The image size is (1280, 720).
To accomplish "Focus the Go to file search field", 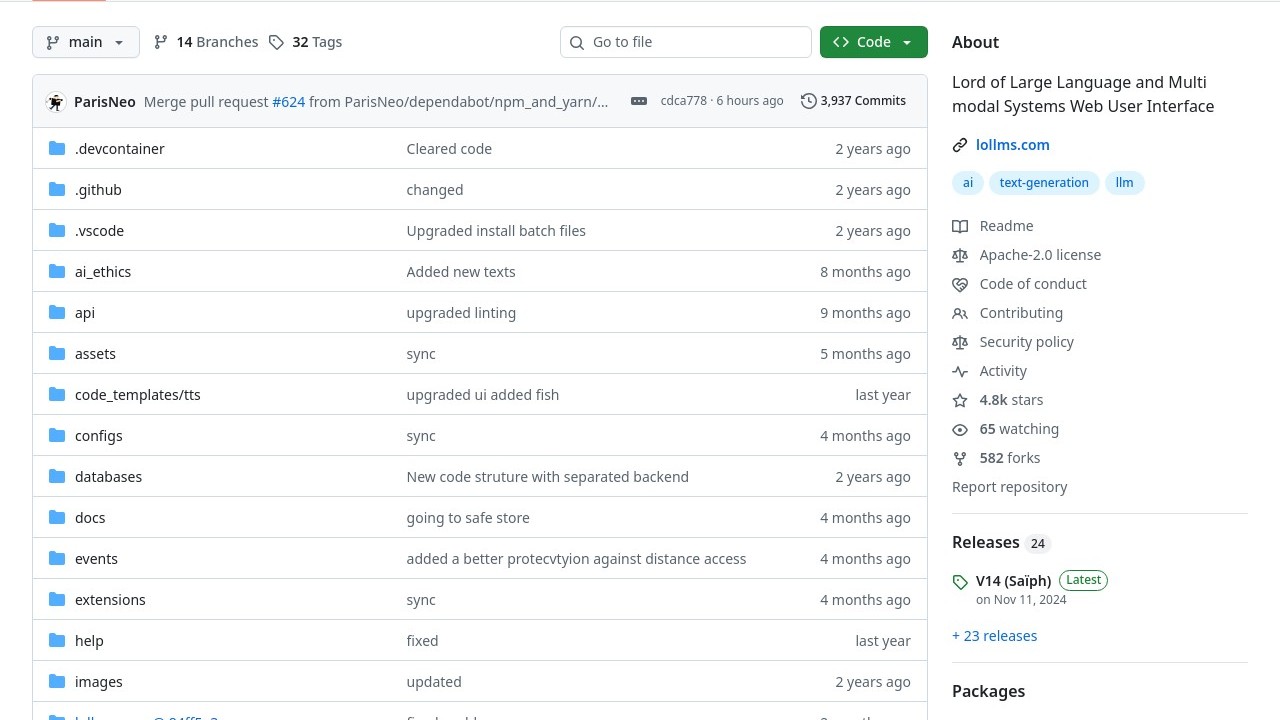I will (x=686, y=42).
